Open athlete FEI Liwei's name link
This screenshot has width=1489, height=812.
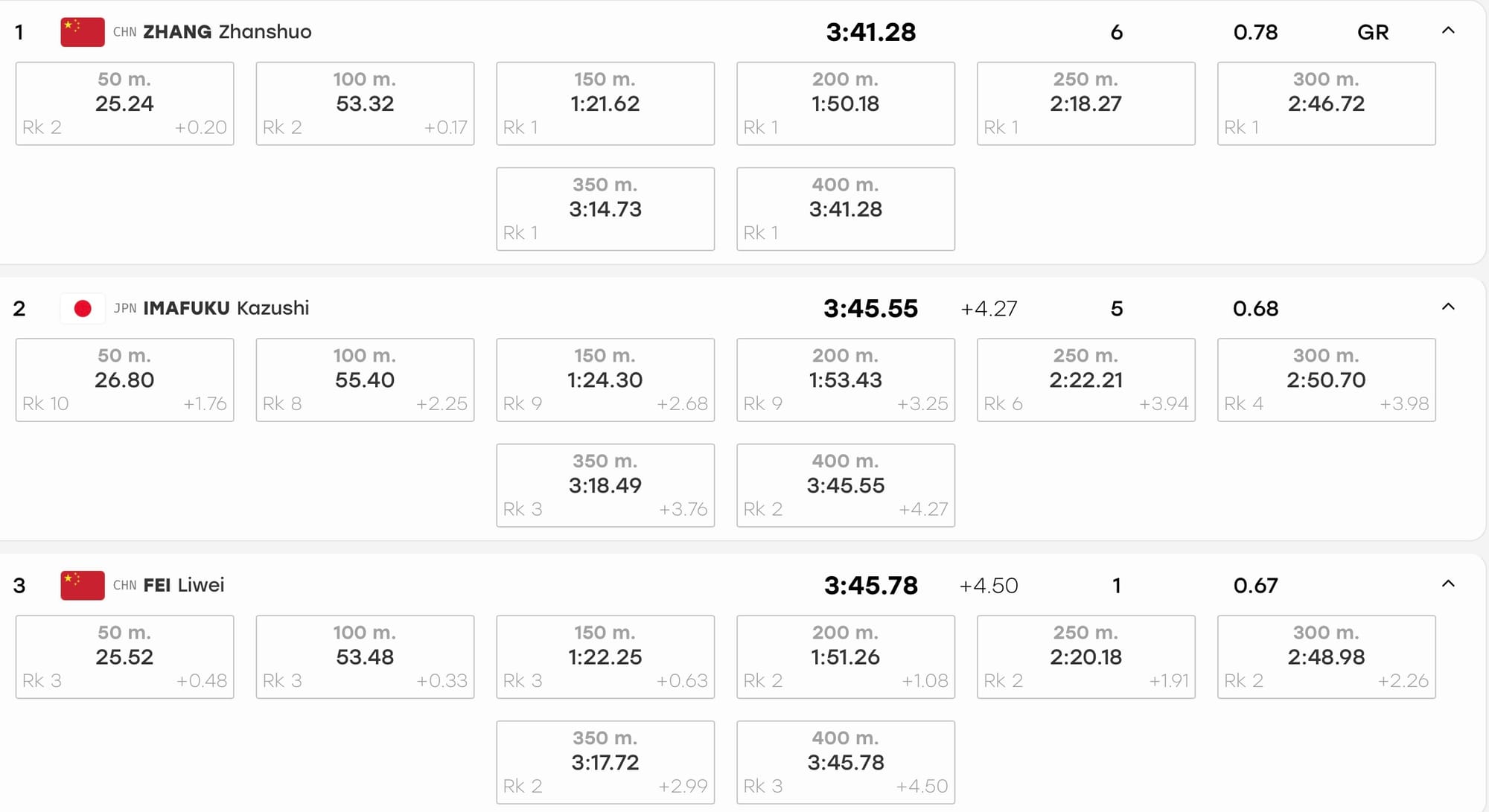coord(183,585)
